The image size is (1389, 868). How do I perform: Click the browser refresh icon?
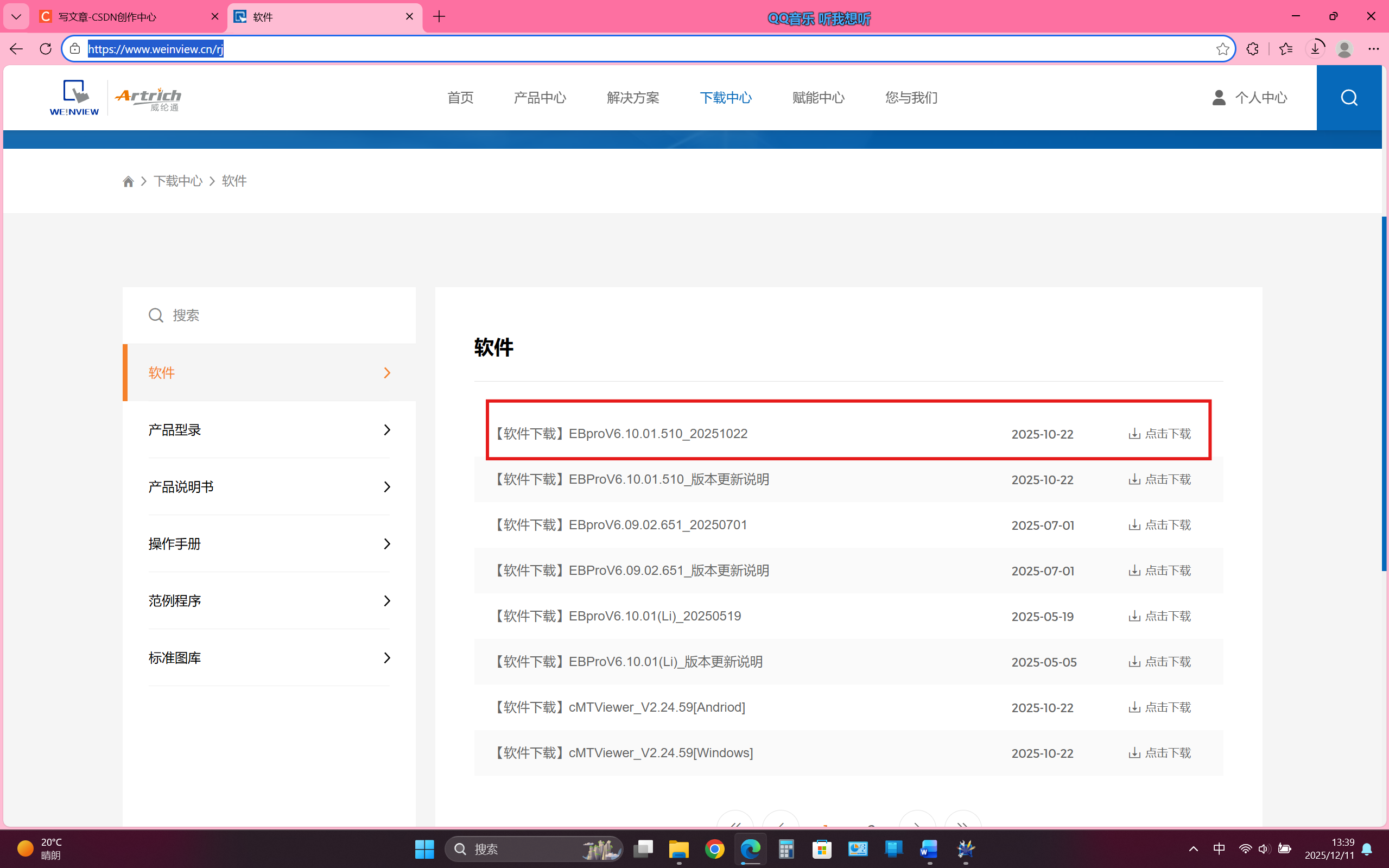click(x=46, y=49)
